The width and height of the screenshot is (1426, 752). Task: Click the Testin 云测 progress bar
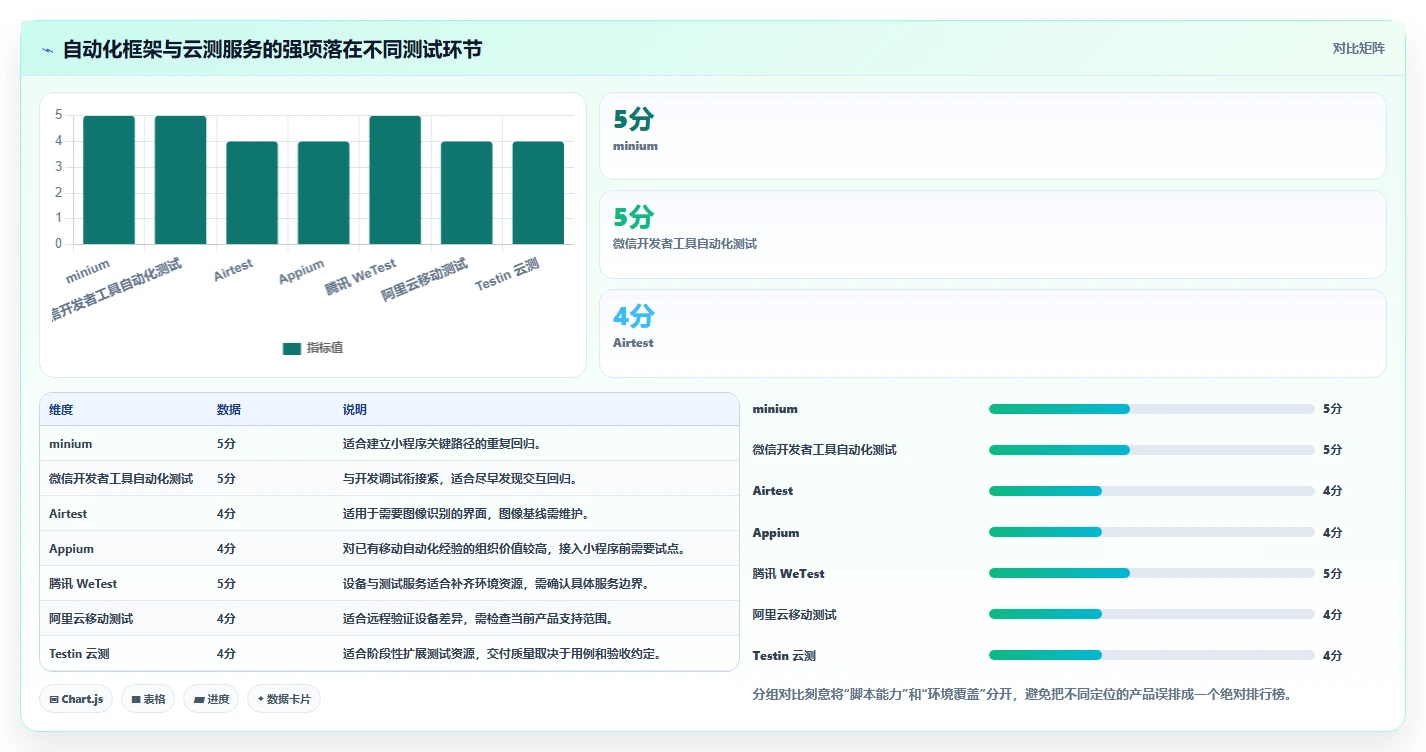1151,655
